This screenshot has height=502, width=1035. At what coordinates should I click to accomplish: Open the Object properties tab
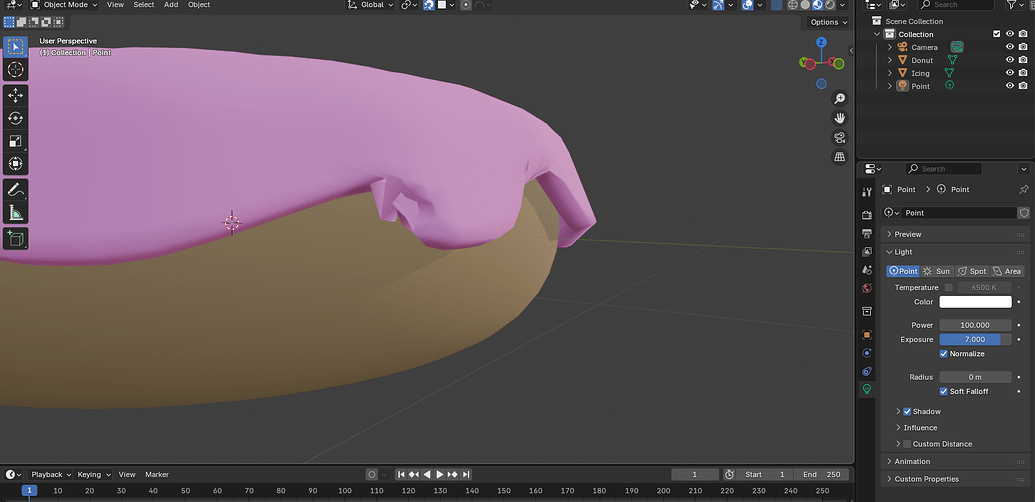click(867, 335)
